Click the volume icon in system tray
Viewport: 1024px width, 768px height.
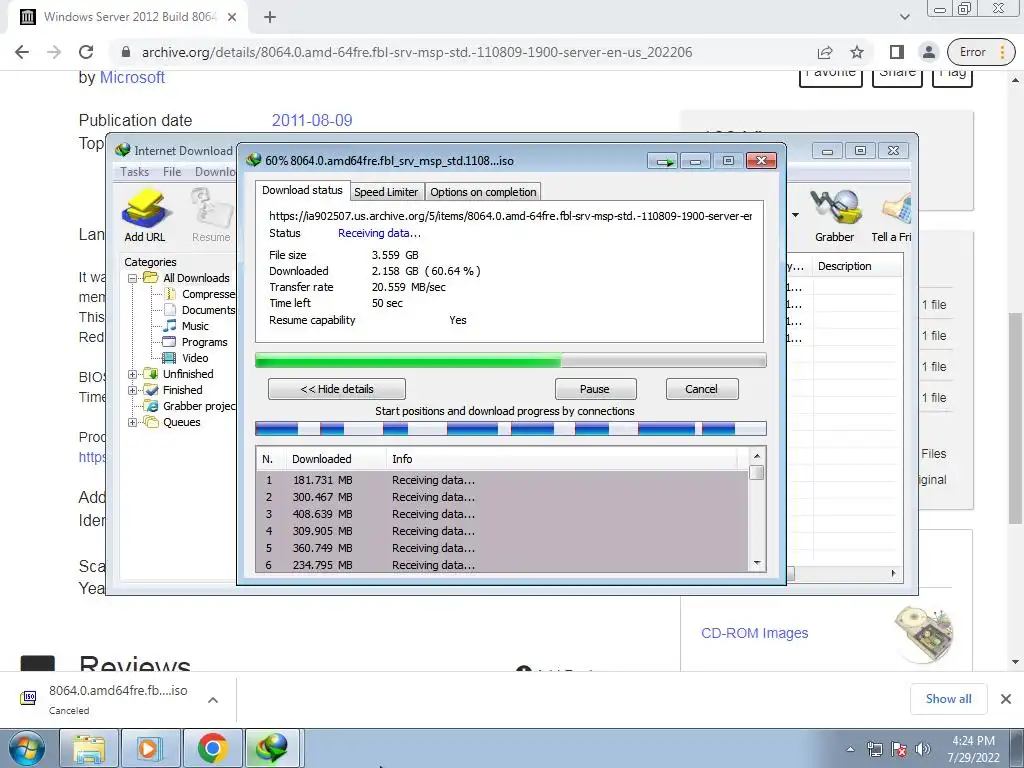tap(923, 749)
